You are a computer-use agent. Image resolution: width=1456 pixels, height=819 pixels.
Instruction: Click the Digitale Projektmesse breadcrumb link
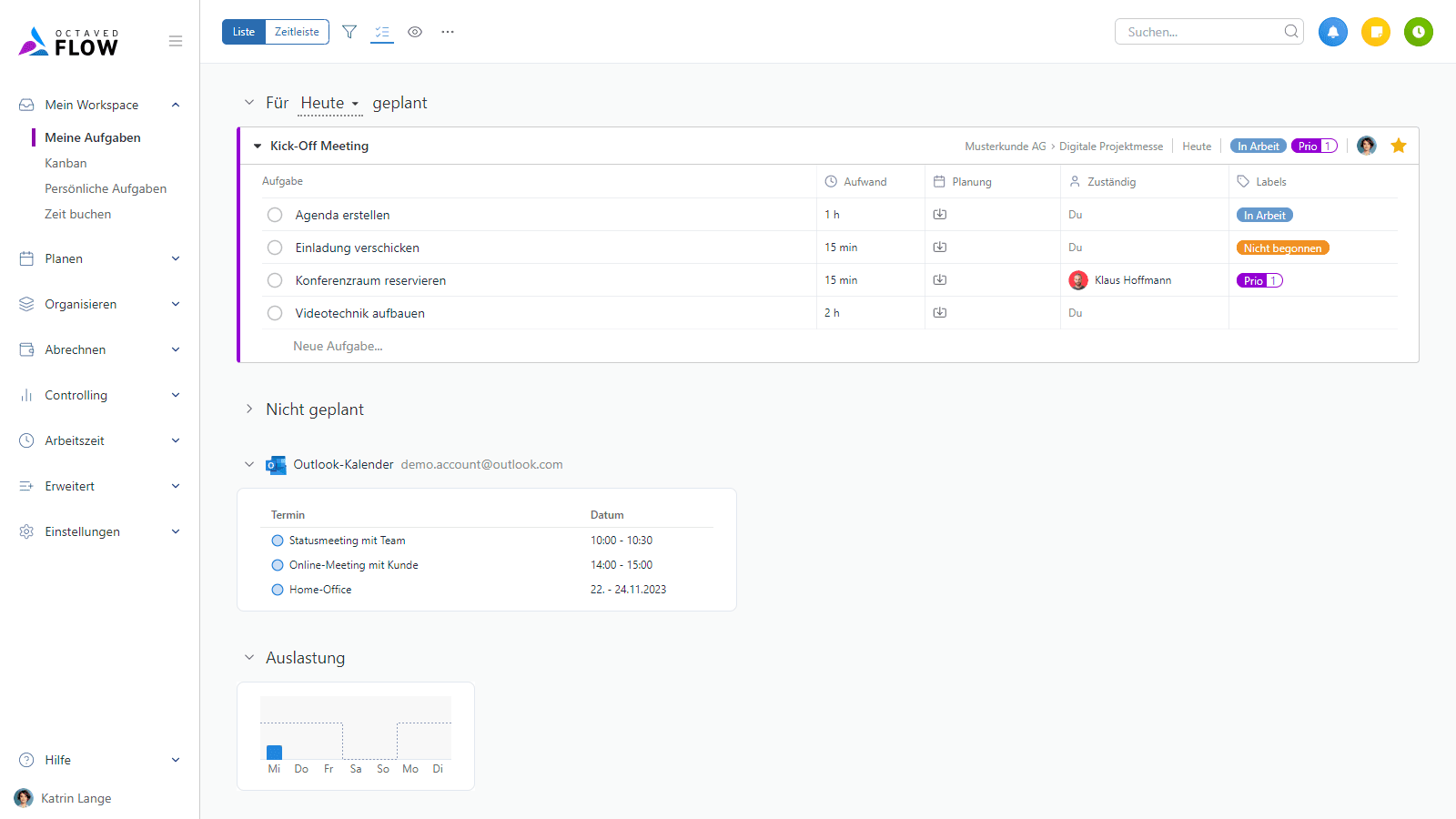1110,147
